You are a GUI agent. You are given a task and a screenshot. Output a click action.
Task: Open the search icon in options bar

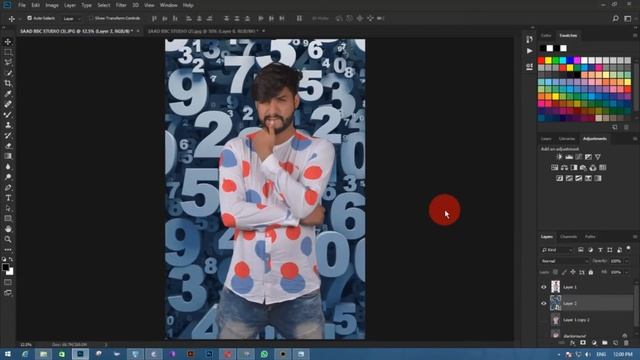[615, 18]
